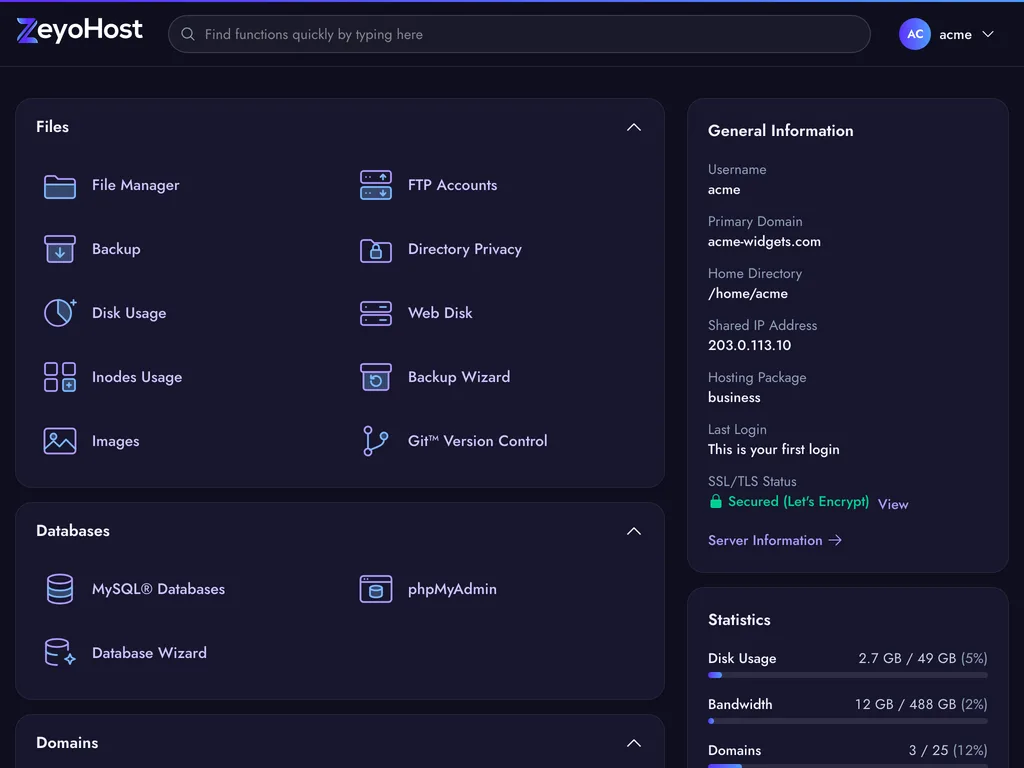Click the MySQL Databases cylinder icon

point(59,589)
